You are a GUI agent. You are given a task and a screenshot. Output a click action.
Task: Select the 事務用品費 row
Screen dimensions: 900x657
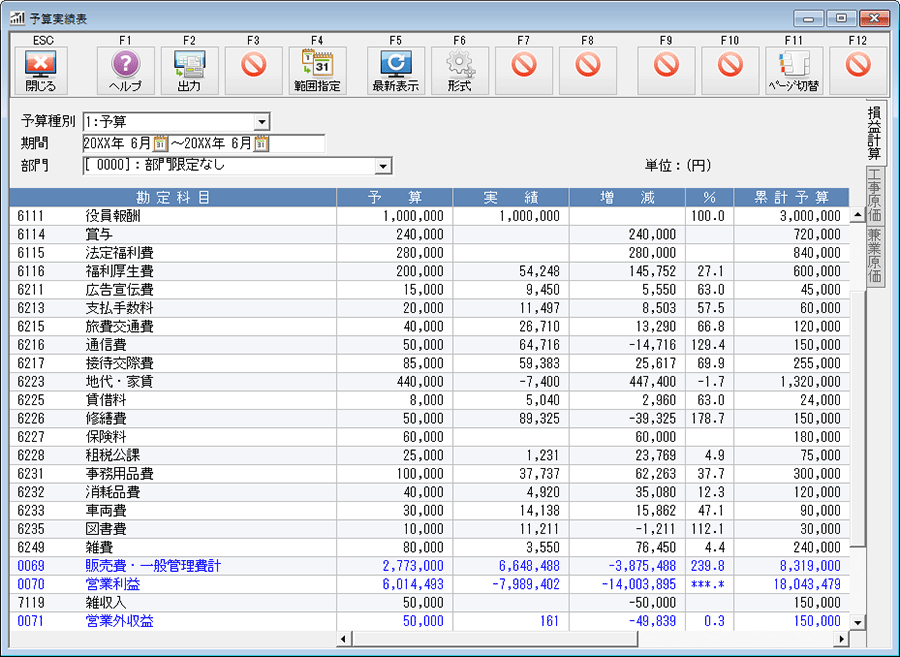pos(429,474)
